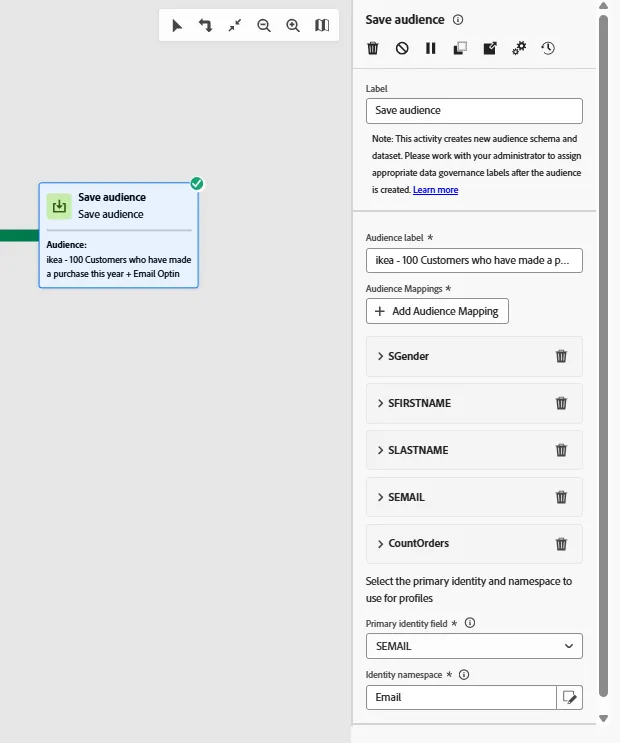This screenshot has height=743, width=620.
Task: Expand the SEMAIL mapping row
Action: (x=380, y=497)
